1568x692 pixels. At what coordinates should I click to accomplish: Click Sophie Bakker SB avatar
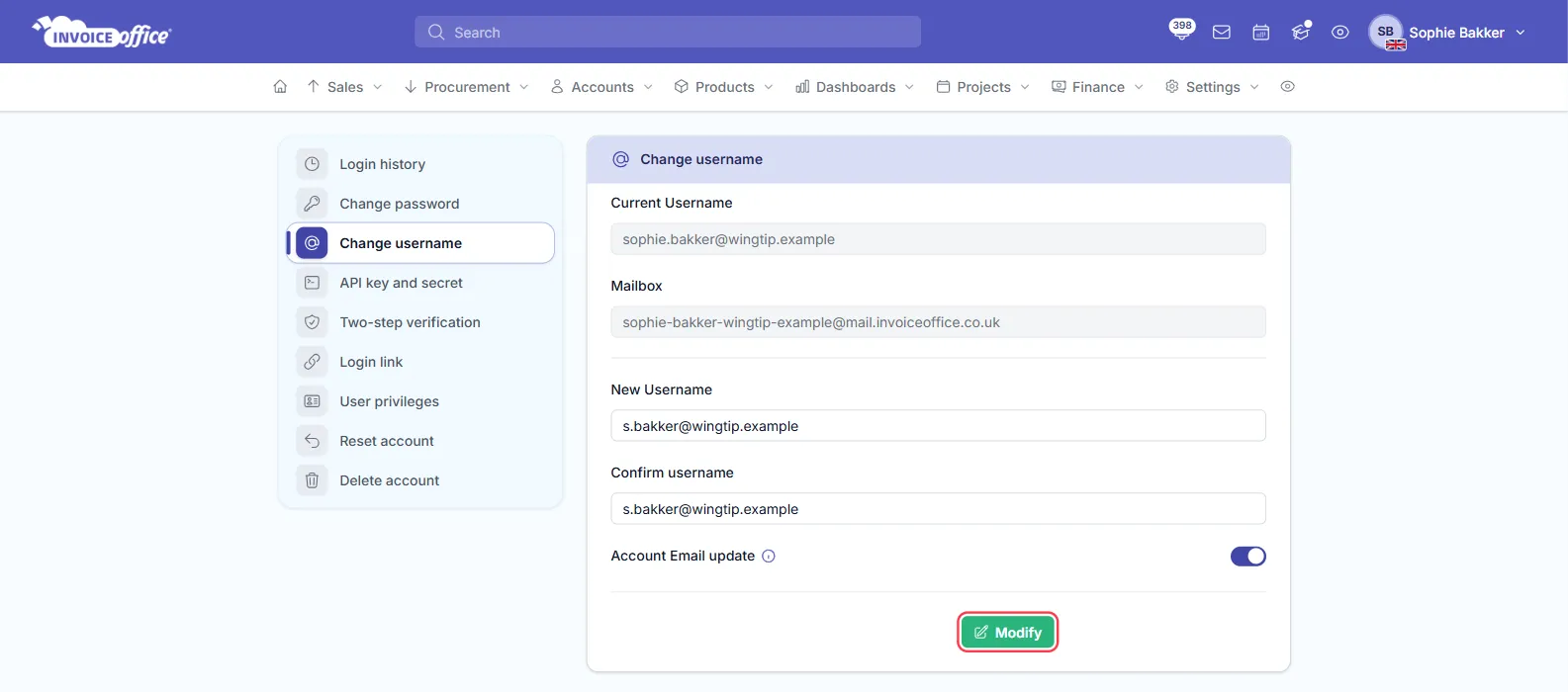click(1386, 33)
